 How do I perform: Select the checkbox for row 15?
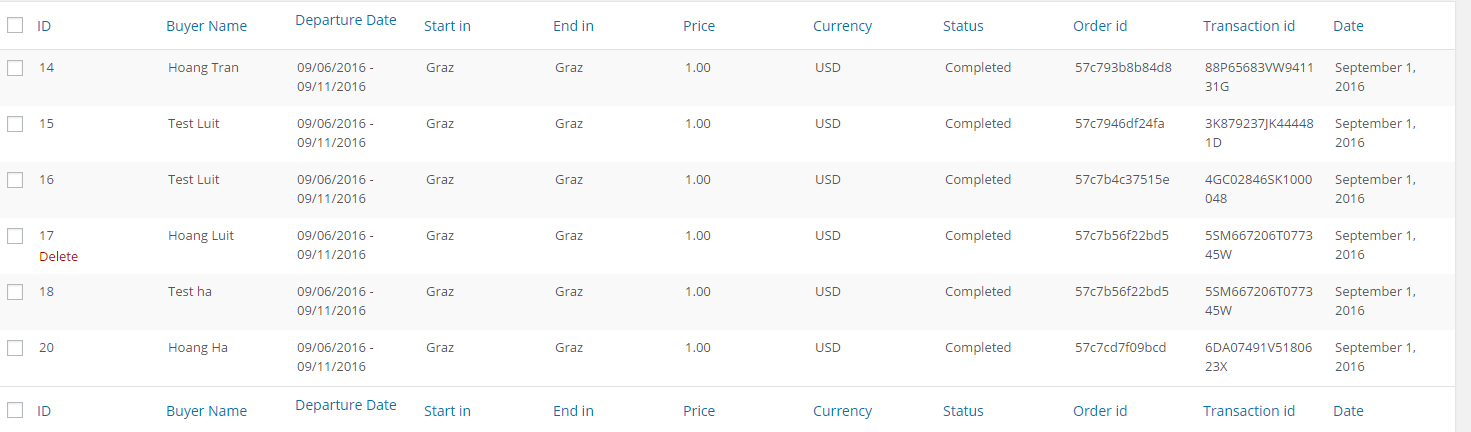pyautogui.click(x=15, y=124)
